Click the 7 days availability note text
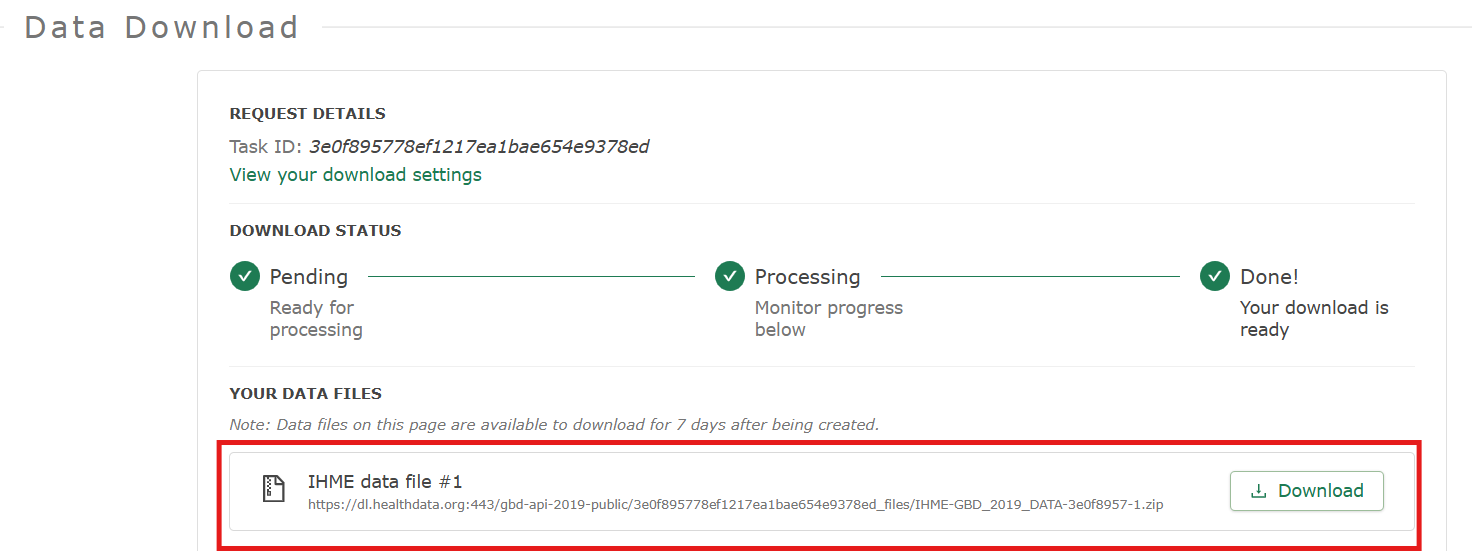The width and height of the screenshot is (1472, 551). point(554,425)
